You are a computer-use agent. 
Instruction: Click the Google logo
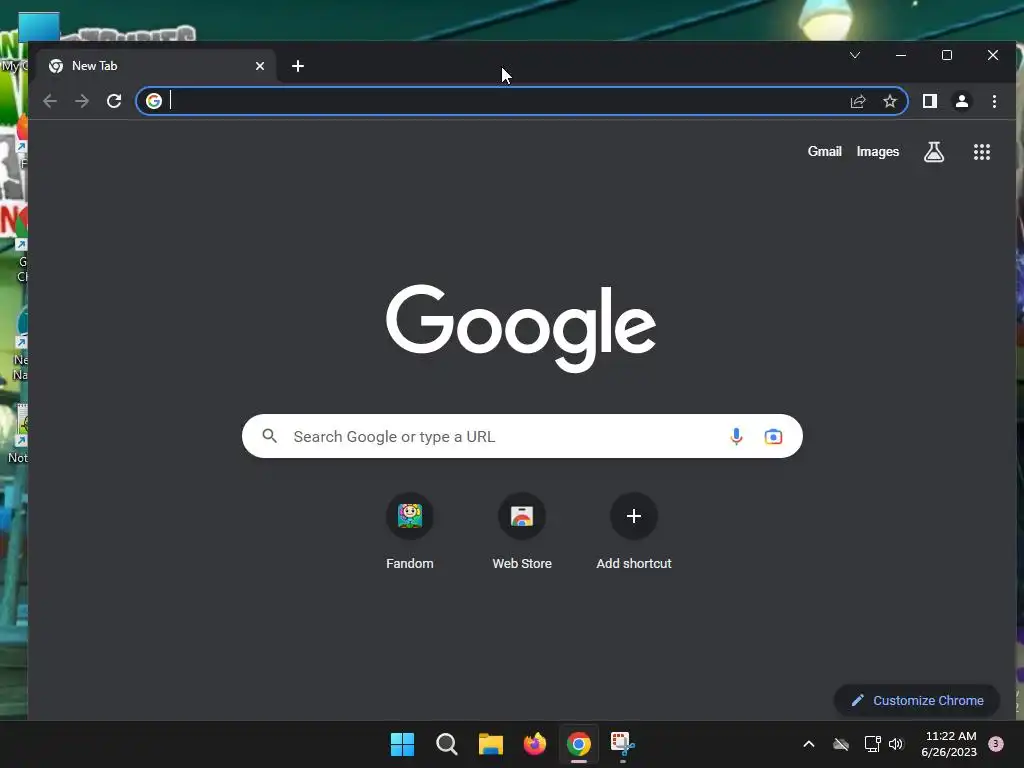point(521,328)
